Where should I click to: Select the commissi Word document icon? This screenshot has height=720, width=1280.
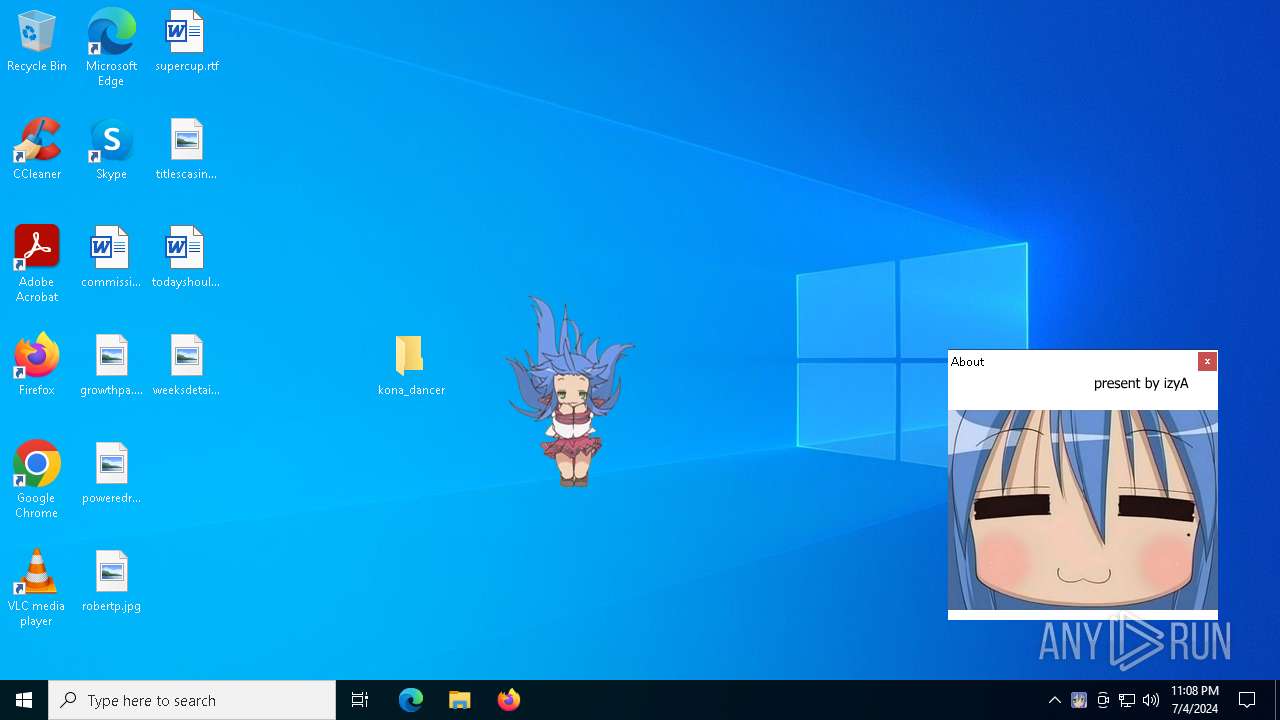[111, 257]
